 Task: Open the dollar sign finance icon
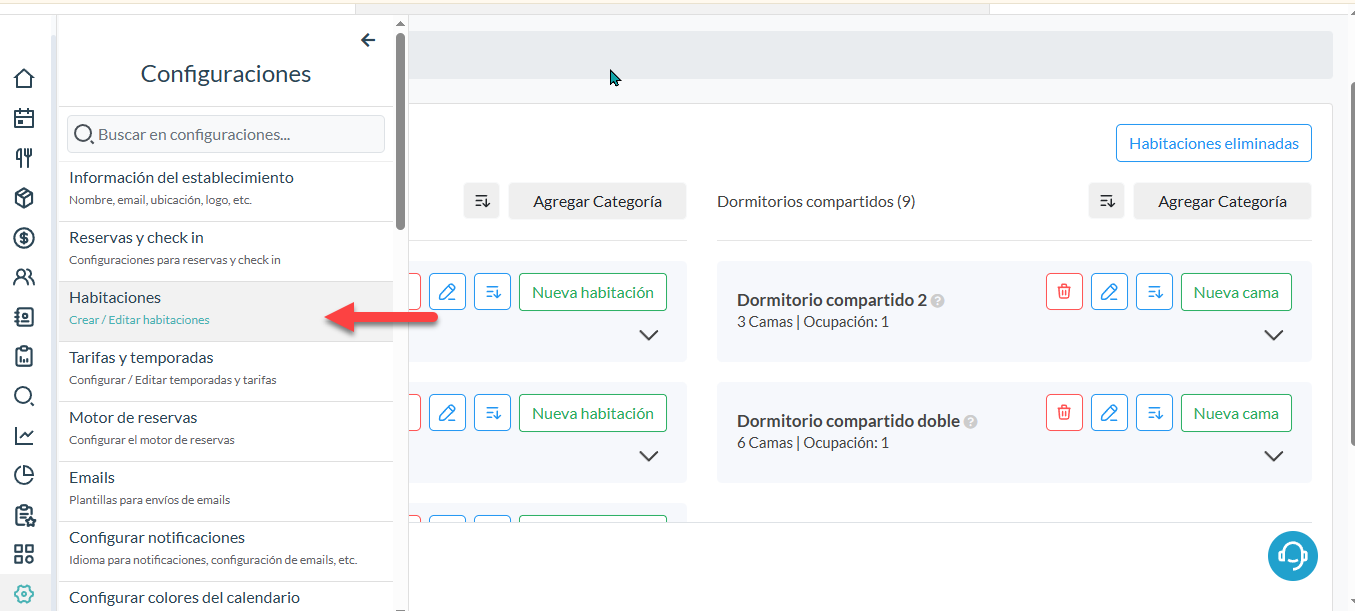click(24, 238)
